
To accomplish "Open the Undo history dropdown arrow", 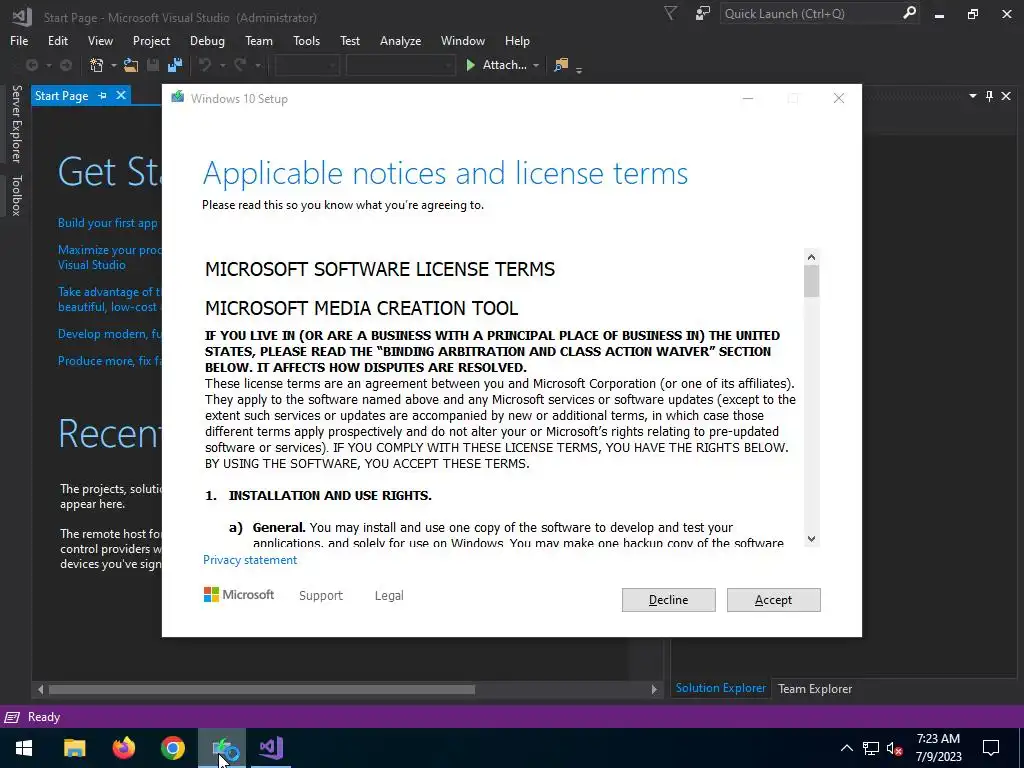I will tap(222, 65).
